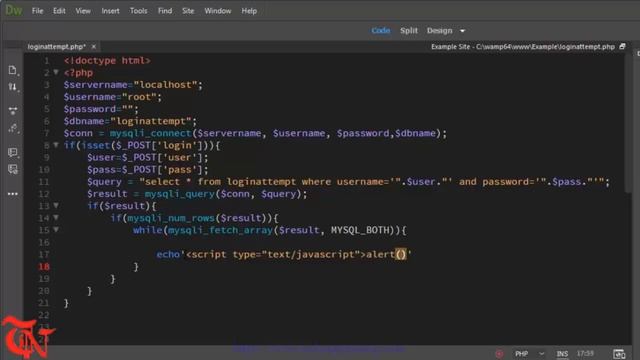
Task: Switch to Code view
Action: point(380,31)
